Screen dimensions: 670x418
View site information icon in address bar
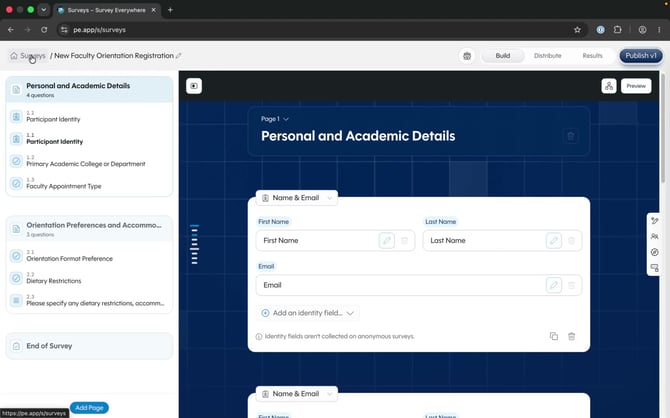click(x=64, y=30)
